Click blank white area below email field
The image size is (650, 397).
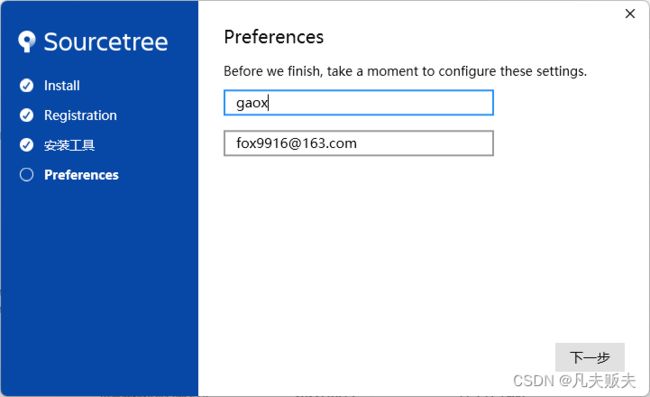coord(373,249)
